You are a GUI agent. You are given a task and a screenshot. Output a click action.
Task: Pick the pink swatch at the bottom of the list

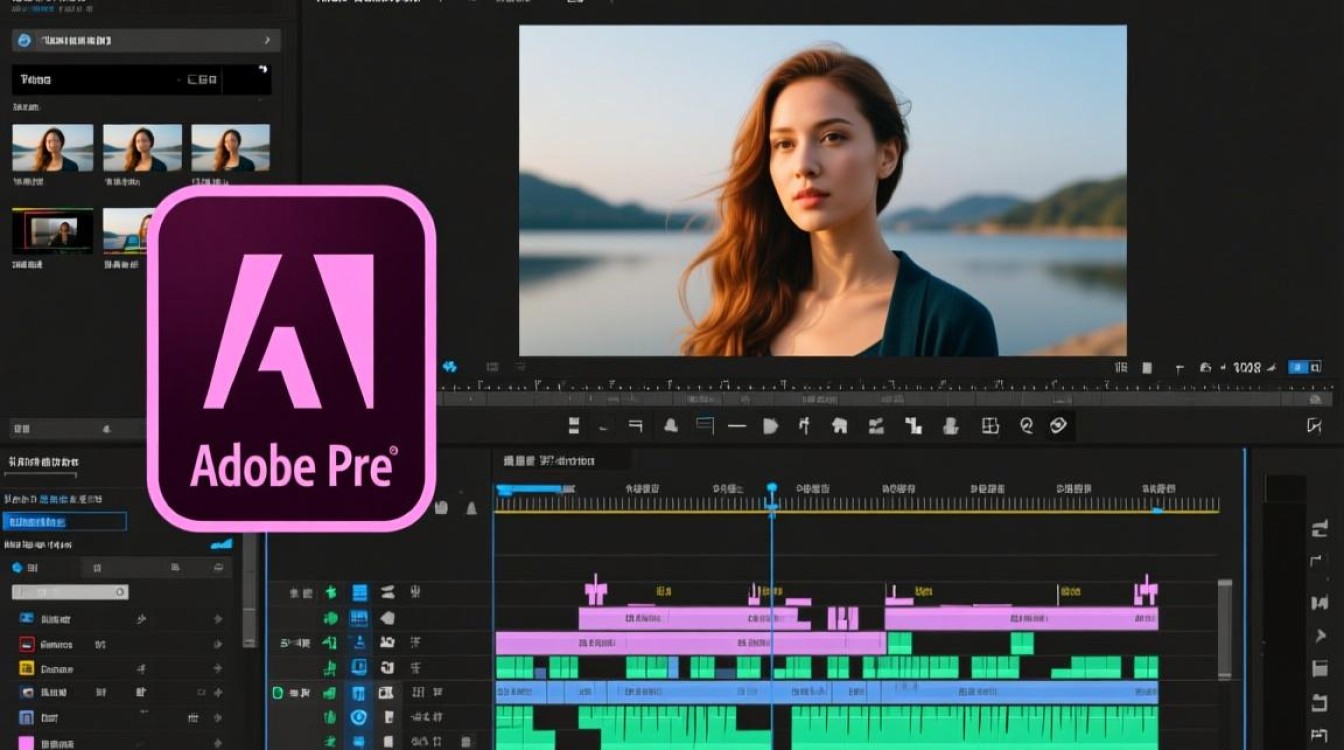[x=26, y=743]
